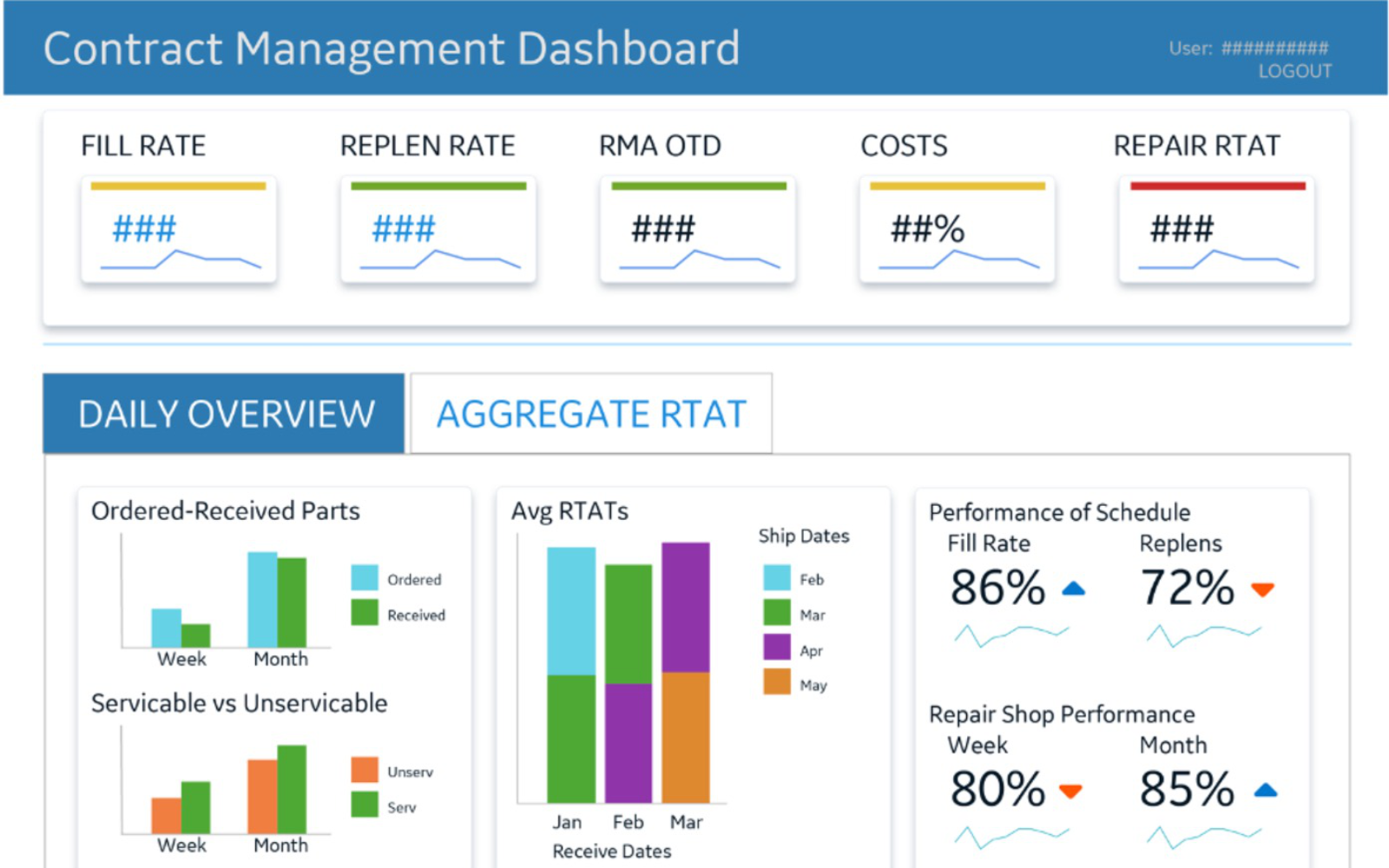Select the May ship date legend swatch
The width and height of the screenshot is (1389, 868).
777,682
